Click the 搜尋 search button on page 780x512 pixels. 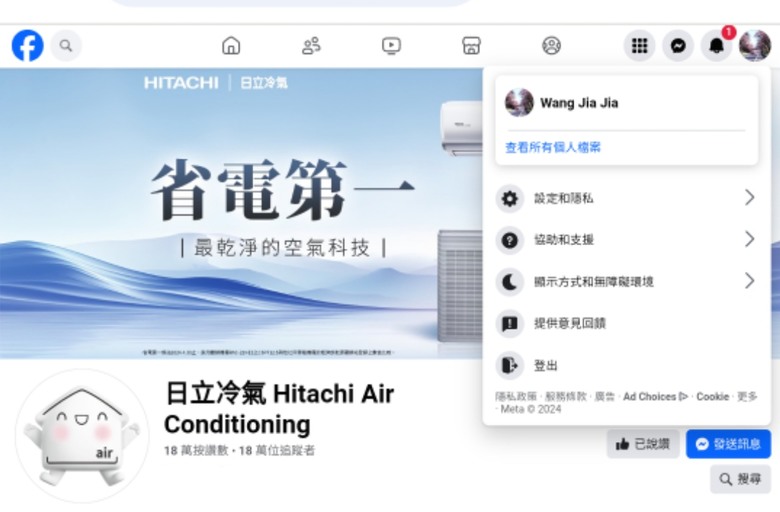(x=740, y=479)
